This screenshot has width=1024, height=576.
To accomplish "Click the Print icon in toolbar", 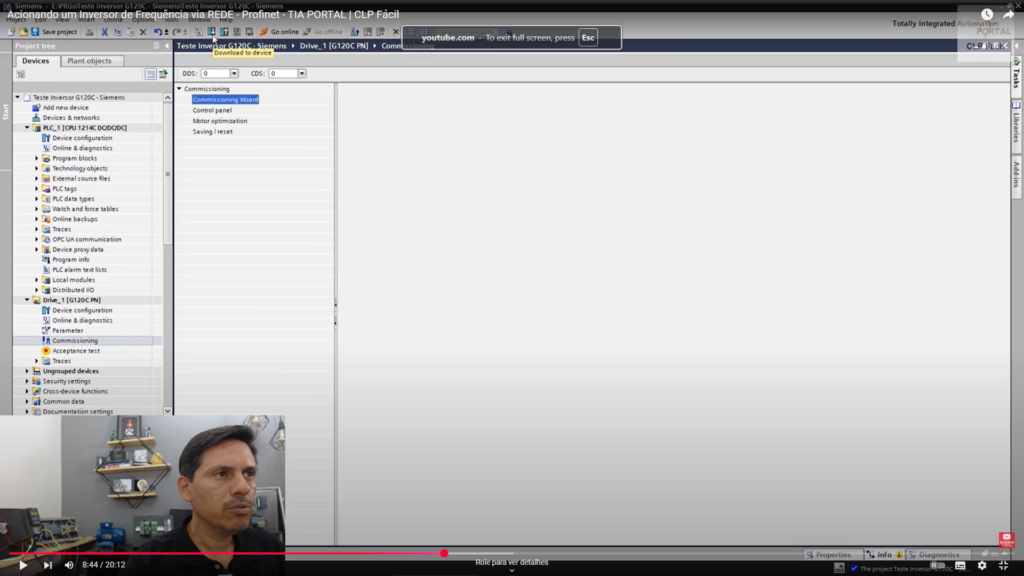I will pos(89,31).
